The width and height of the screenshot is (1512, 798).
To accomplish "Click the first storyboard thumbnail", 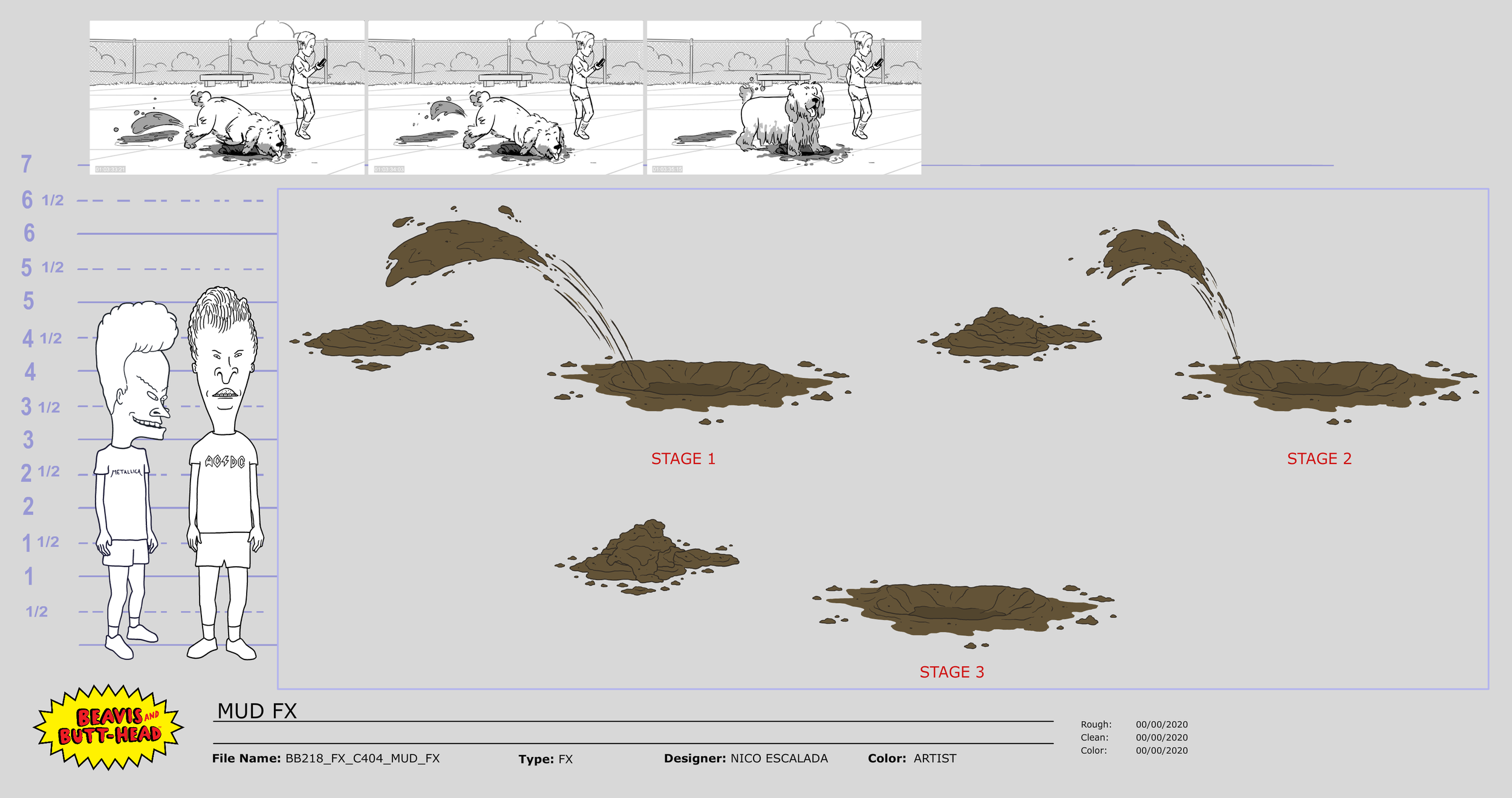I will 227,97.
